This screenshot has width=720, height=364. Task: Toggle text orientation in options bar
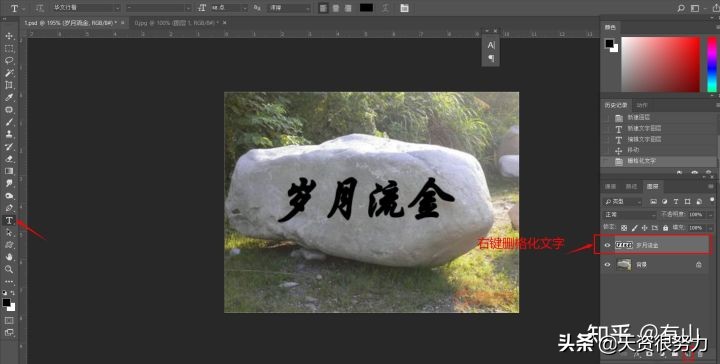coord(40,8)
